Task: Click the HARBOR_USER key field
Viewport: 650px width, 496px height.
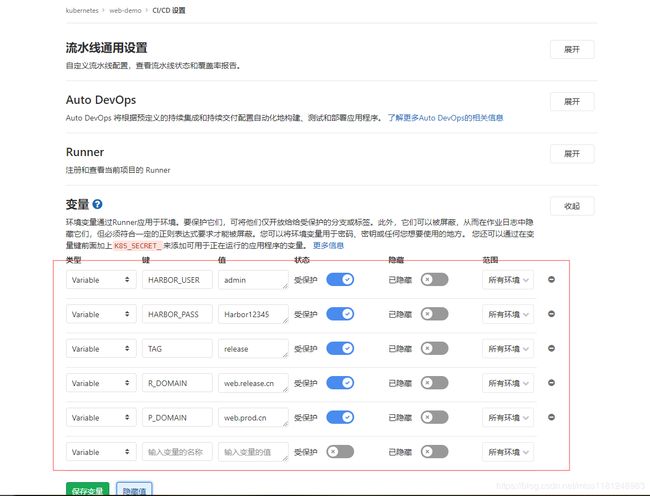Action: pyautogui.click(x=177, y=280)
